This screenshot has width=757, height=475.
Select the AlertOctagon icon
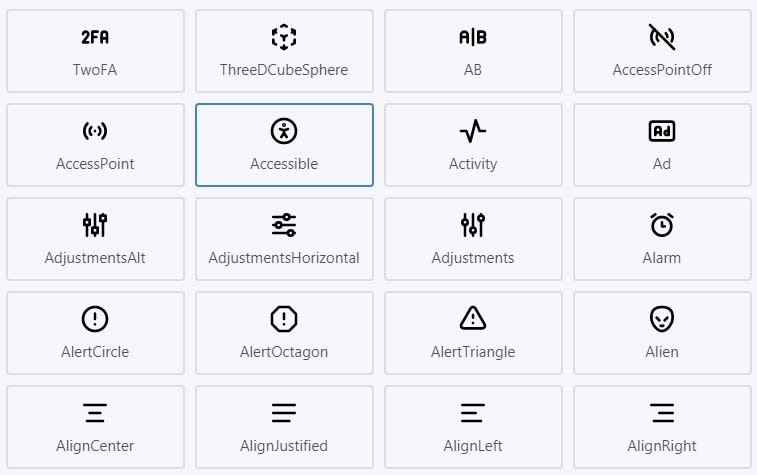pos(284,319)
